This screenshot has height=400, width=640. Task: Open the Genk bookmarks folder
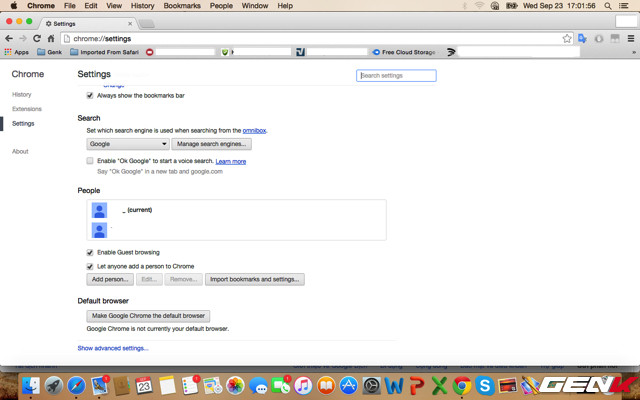(x=49, y=52)
